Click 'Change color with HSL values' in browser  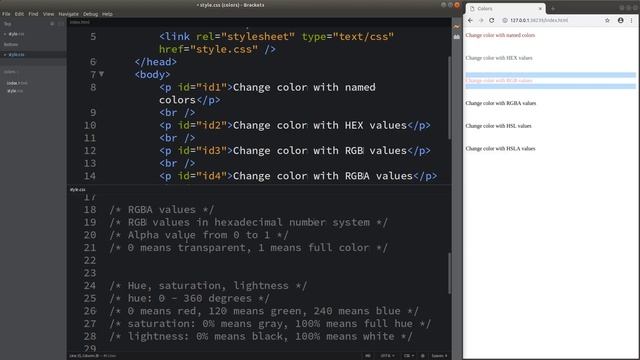click(x=498, y=126)
